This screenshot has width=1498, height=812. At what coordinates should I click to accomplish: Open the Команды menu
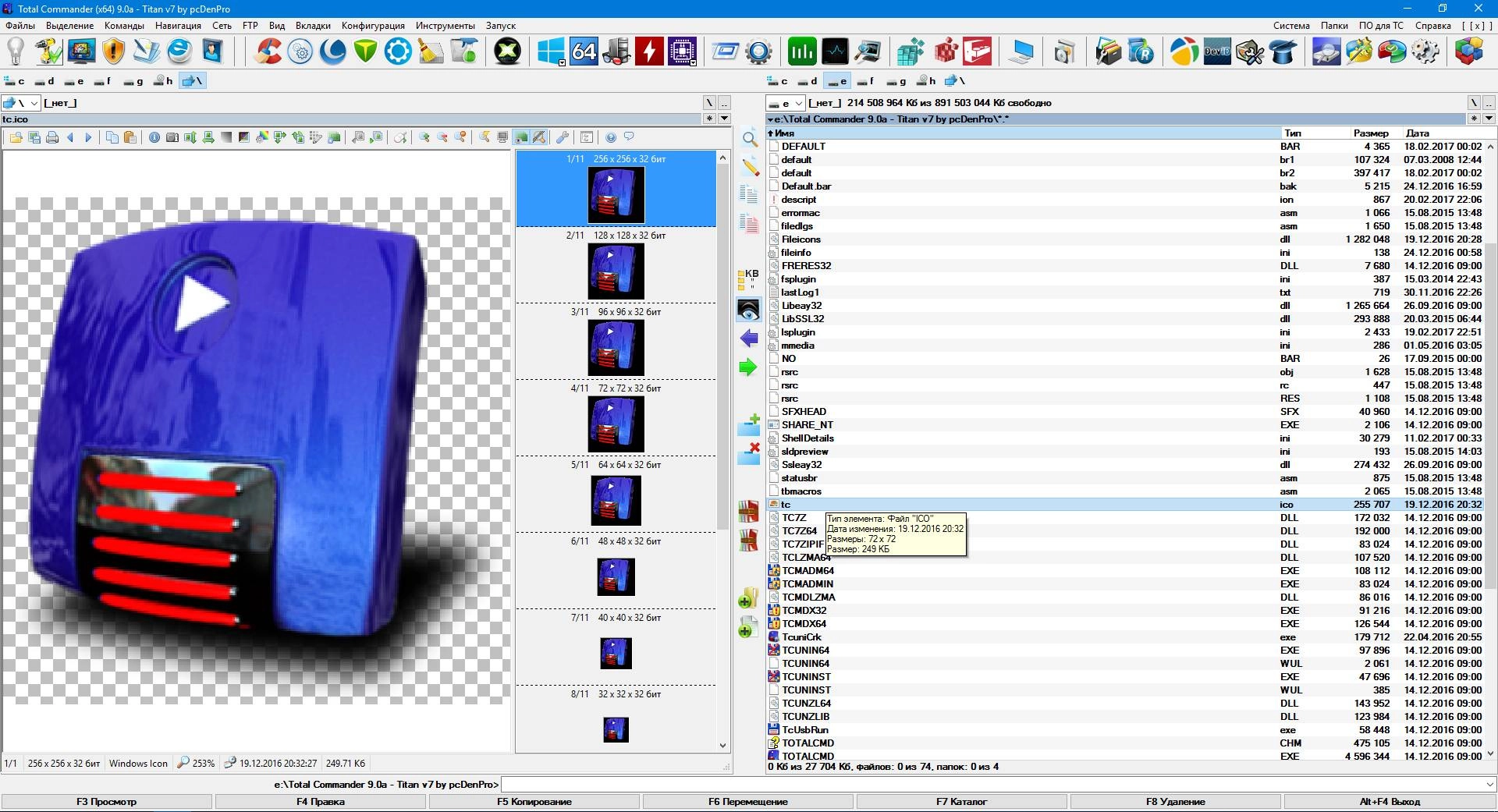124,26
